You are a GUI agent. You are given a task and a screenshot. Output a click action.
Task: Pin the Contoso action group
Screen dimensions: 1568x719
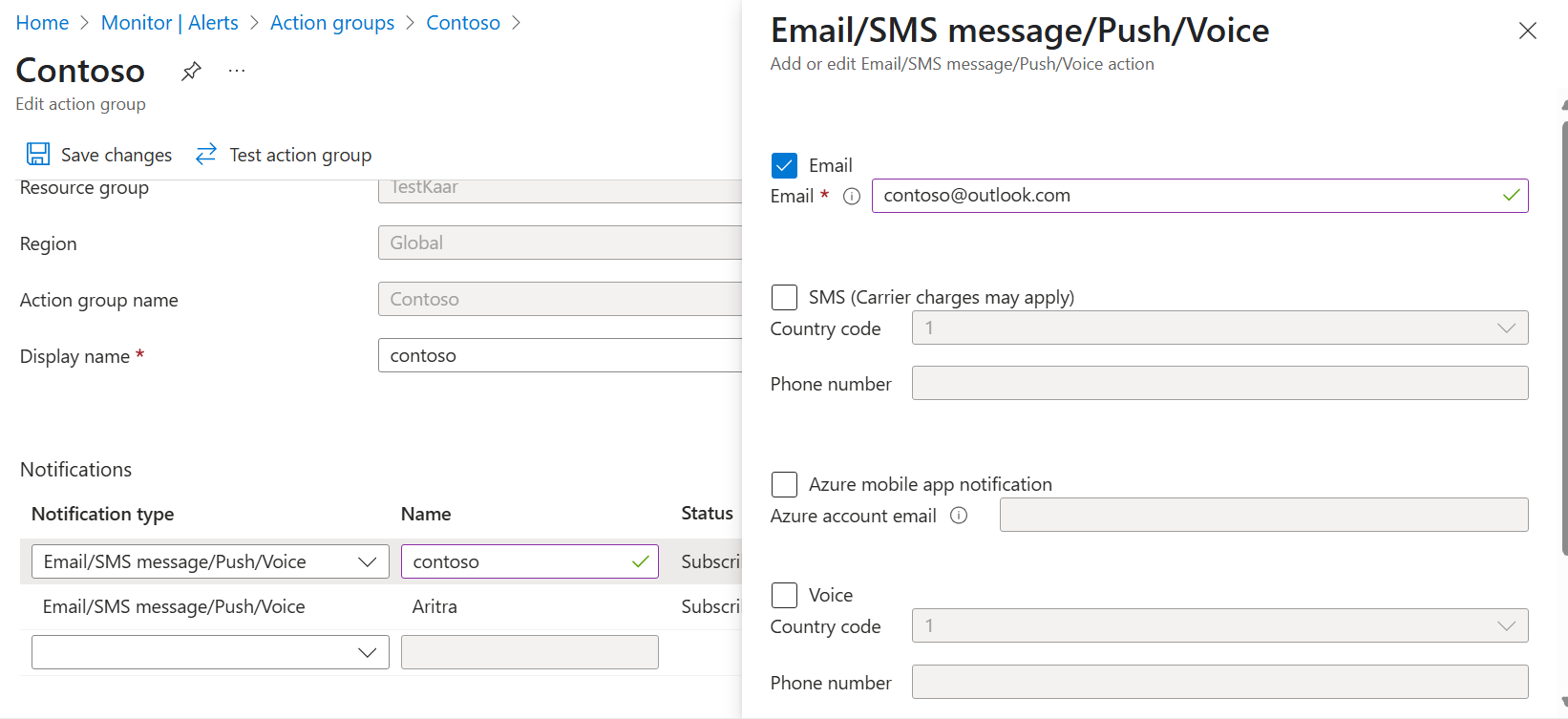(191, 71)
